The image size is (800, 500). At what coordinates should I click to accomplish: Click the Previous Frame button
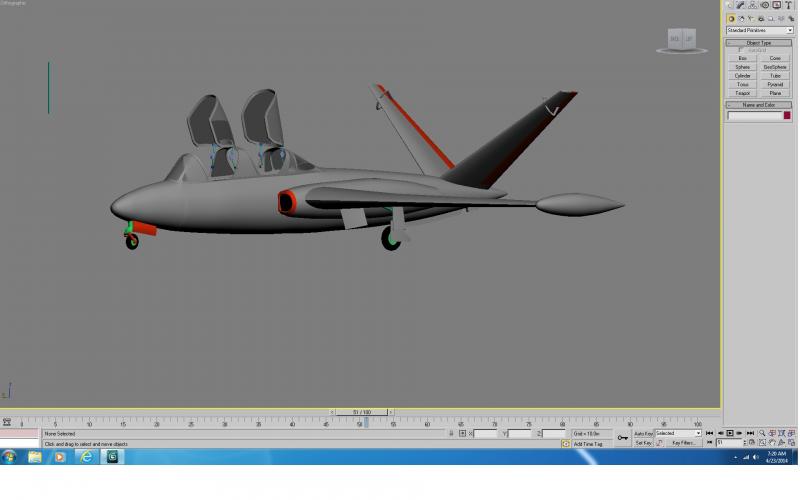720,433
